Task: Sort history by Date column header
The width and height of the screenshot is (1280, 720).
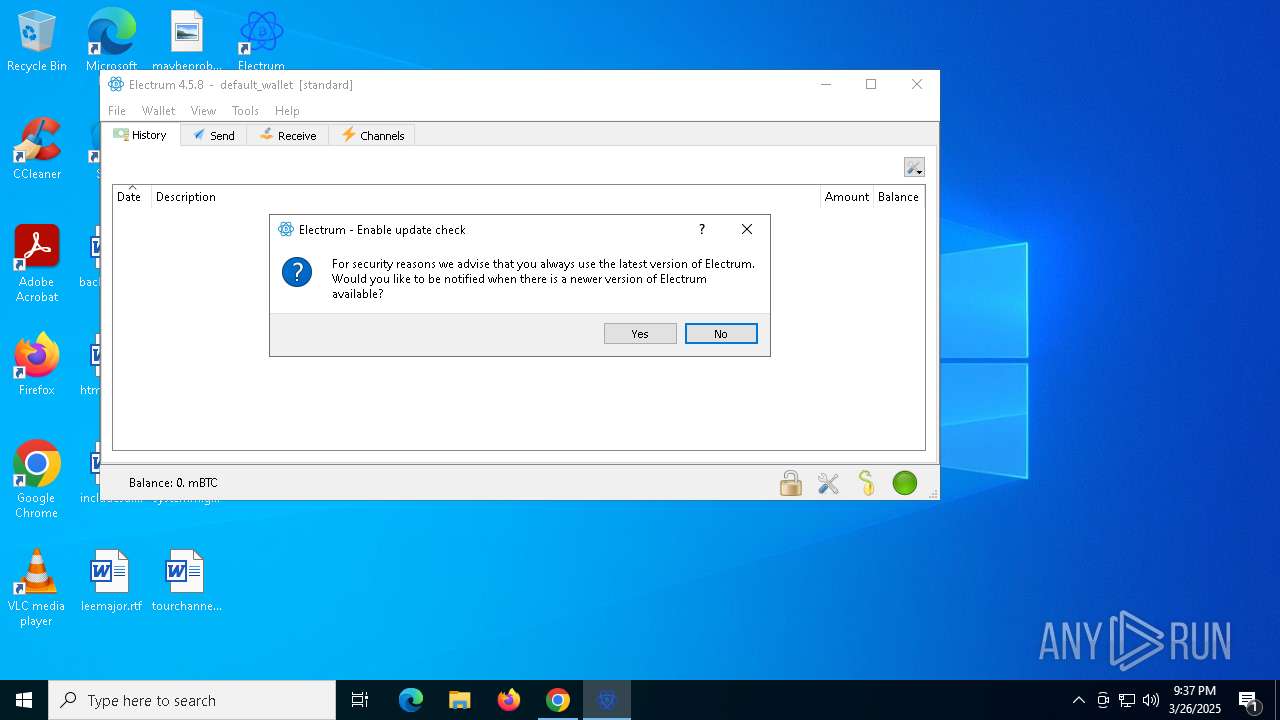Action: coord(131,197)
